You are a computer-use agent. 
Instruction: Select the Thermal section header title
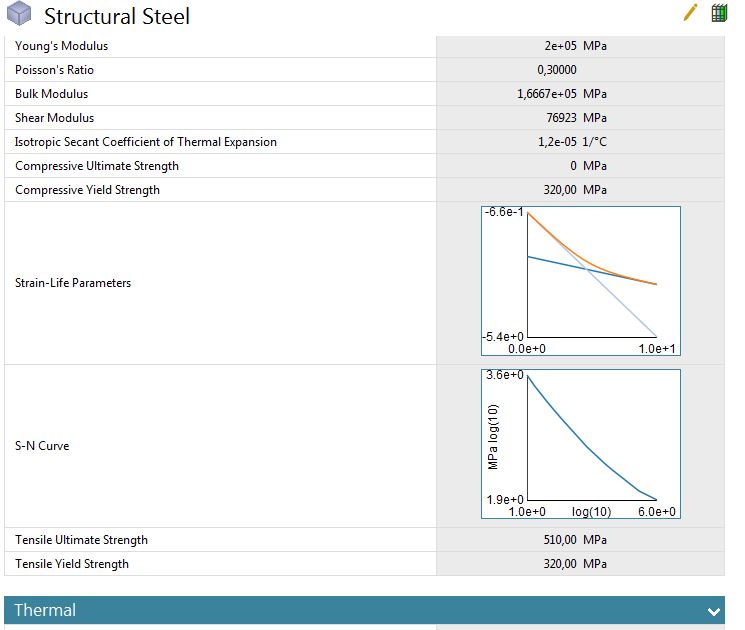tap(45, 610)
